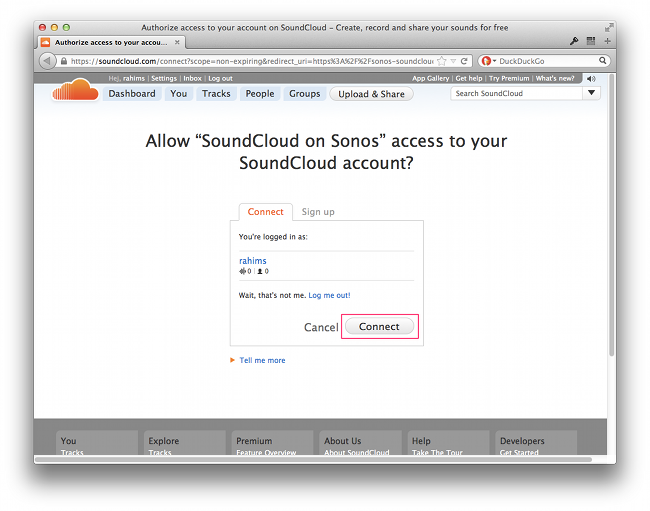Click the Search SoundCloud input field

517,93
